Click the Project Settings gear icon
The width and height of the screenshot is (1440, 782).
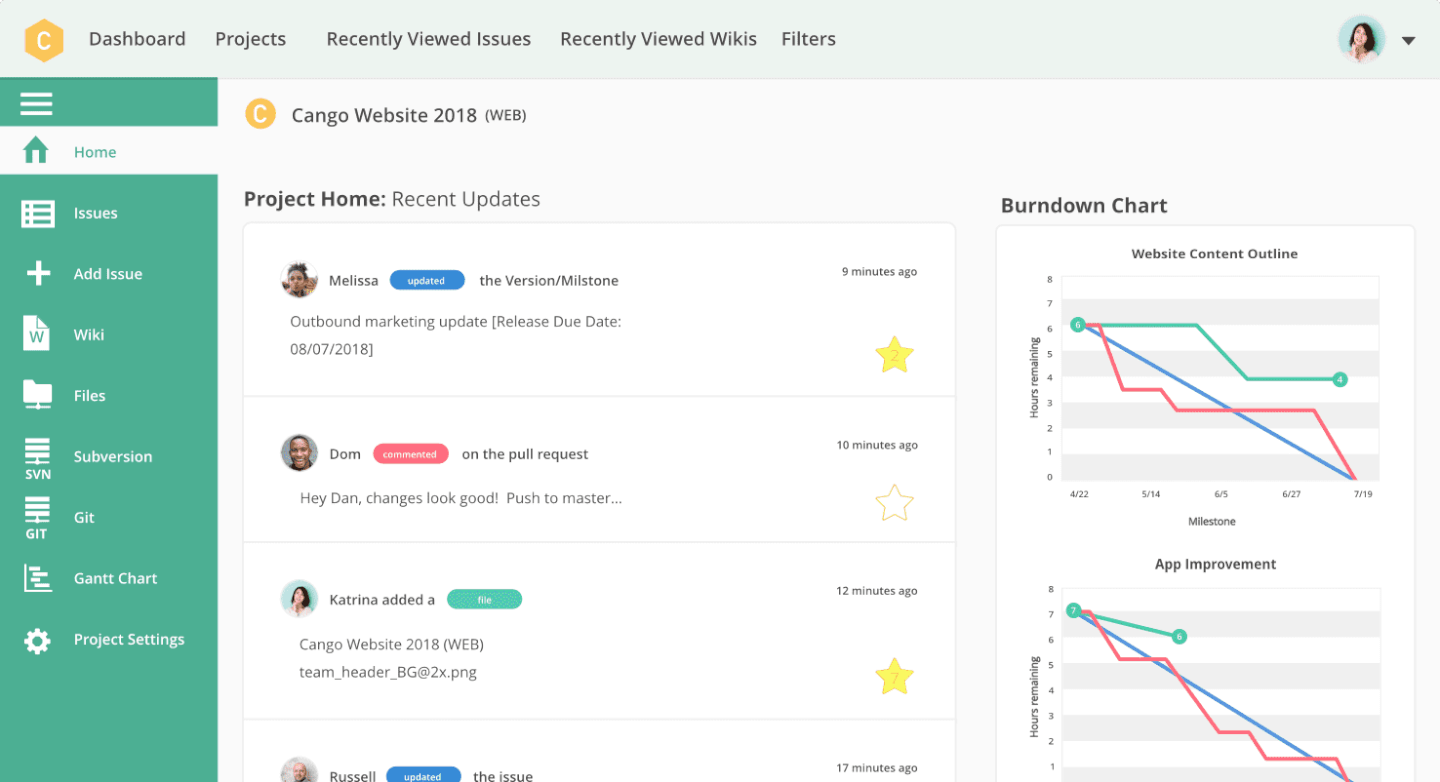click(38, 640)
